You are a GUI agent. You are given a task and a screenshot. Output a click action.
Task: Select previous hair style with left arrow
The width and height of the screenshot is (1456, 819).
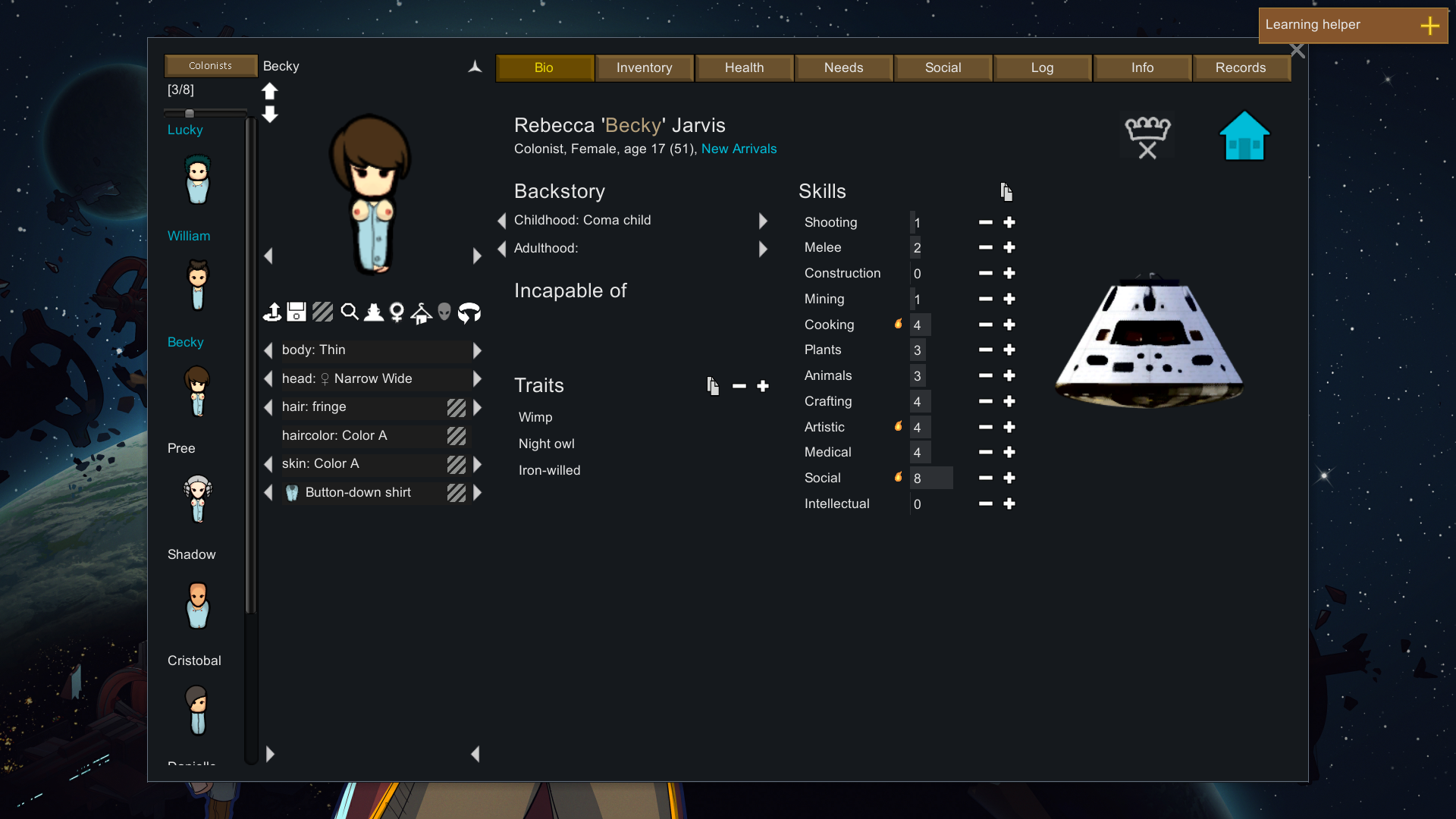(268, 407)
